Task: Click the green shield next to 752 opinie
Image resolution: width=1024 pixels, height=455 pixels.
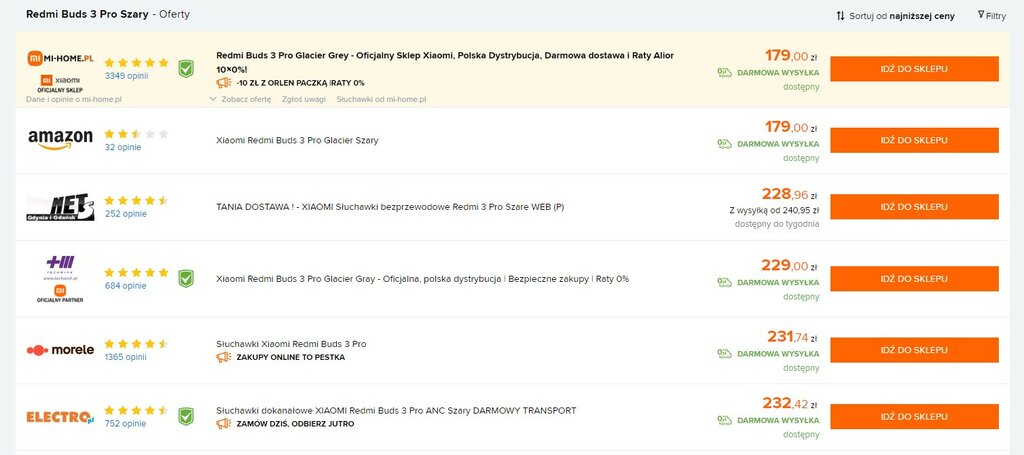Action: point(186,416)
